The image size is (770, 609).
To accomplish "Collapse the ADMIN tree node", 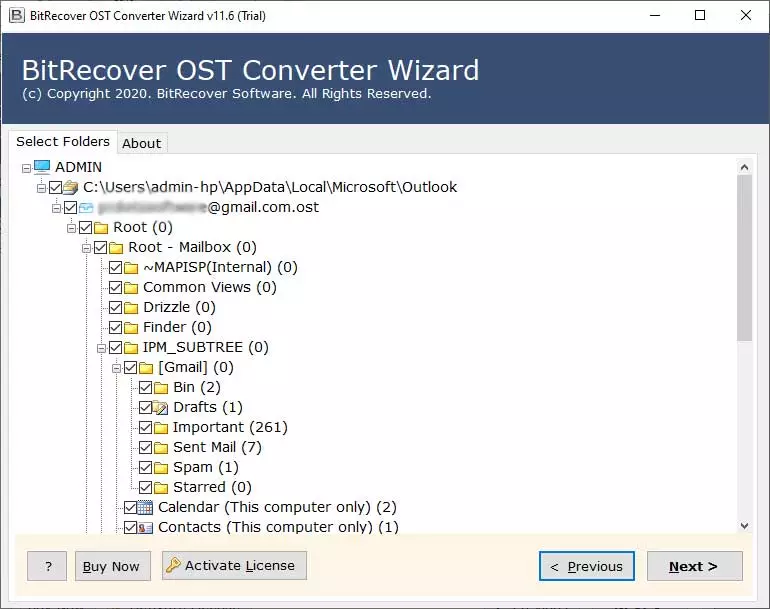I will coord(27,168).
